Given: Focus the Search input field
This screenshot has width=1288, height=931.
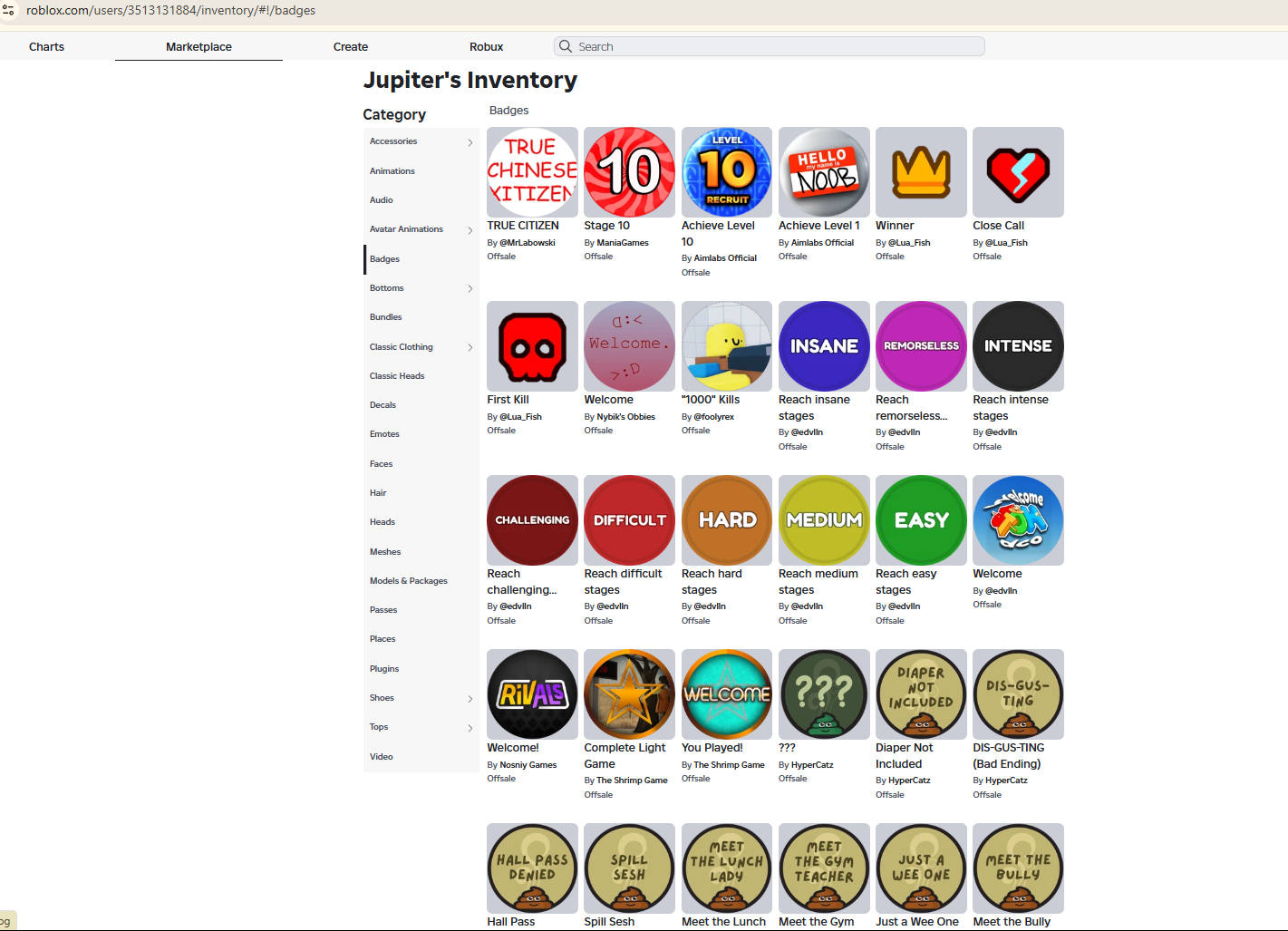Looking at the screenshot, I should click(770, 46).
